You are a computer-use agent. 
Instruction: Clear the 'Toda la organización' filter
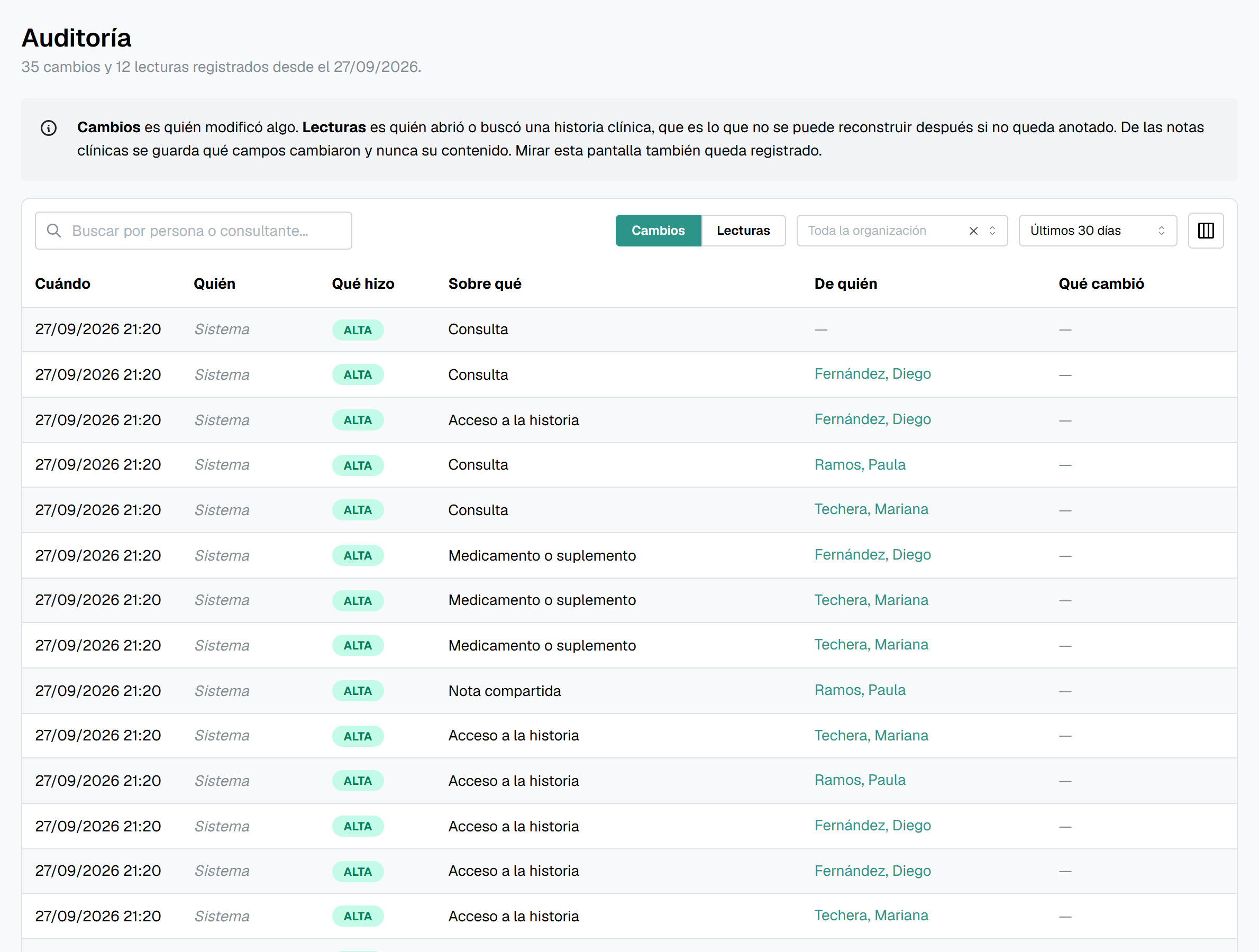[x=973, y=231]
